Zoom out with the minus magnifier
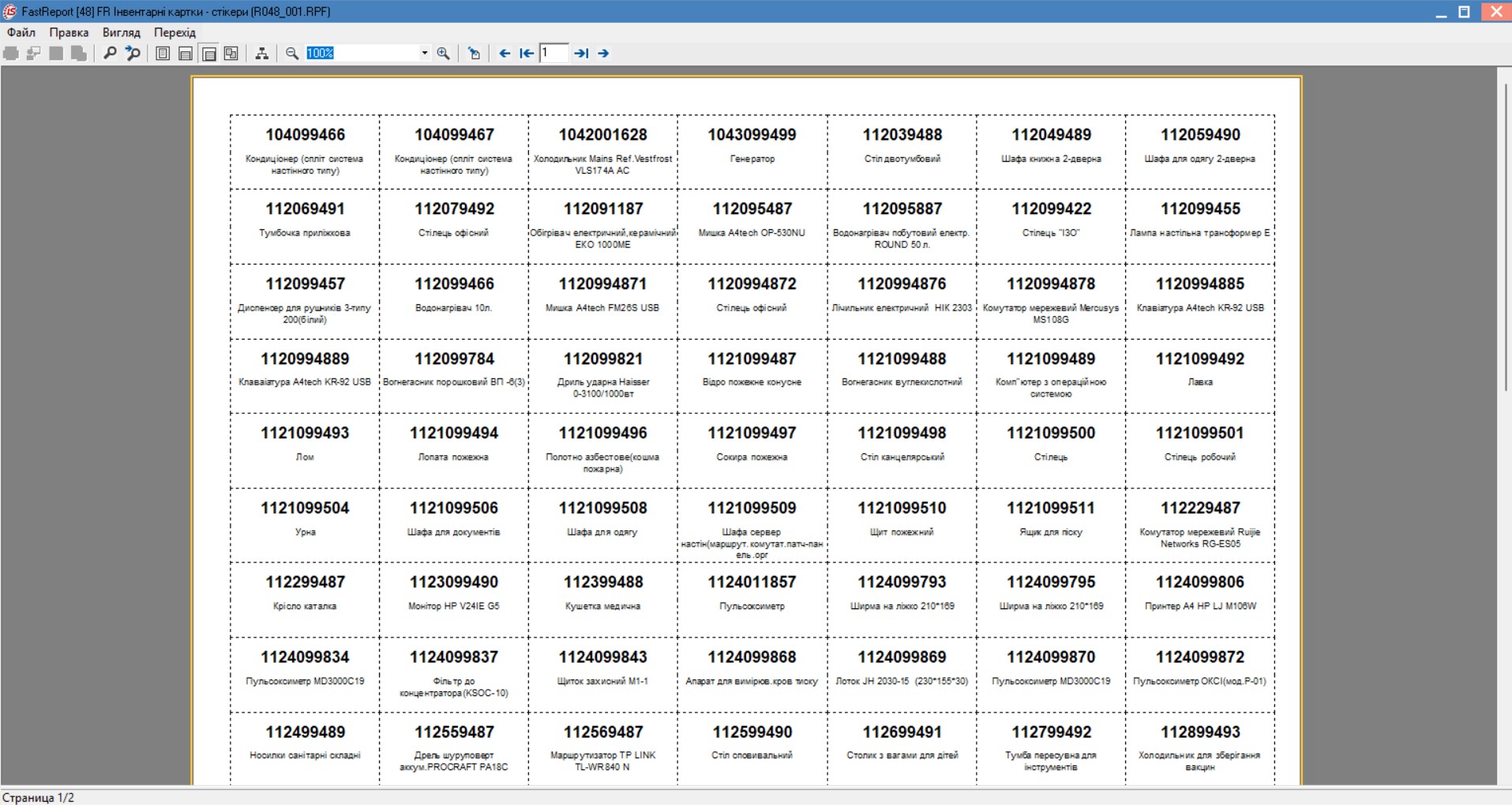The height and width of the screenshot is (805, 1512). tap(292, 53)
